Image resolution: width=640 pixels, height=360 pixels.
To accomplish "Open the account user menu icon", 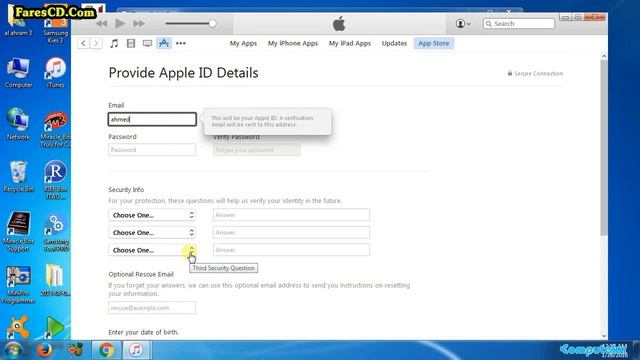I will (463, 24).
